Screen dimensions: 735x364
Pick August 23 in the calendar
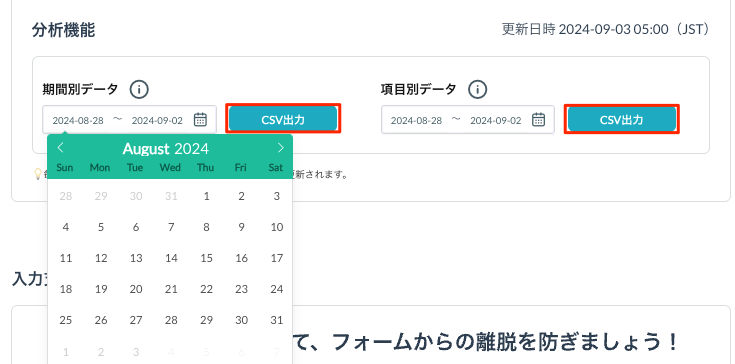[x=241, y=289]
